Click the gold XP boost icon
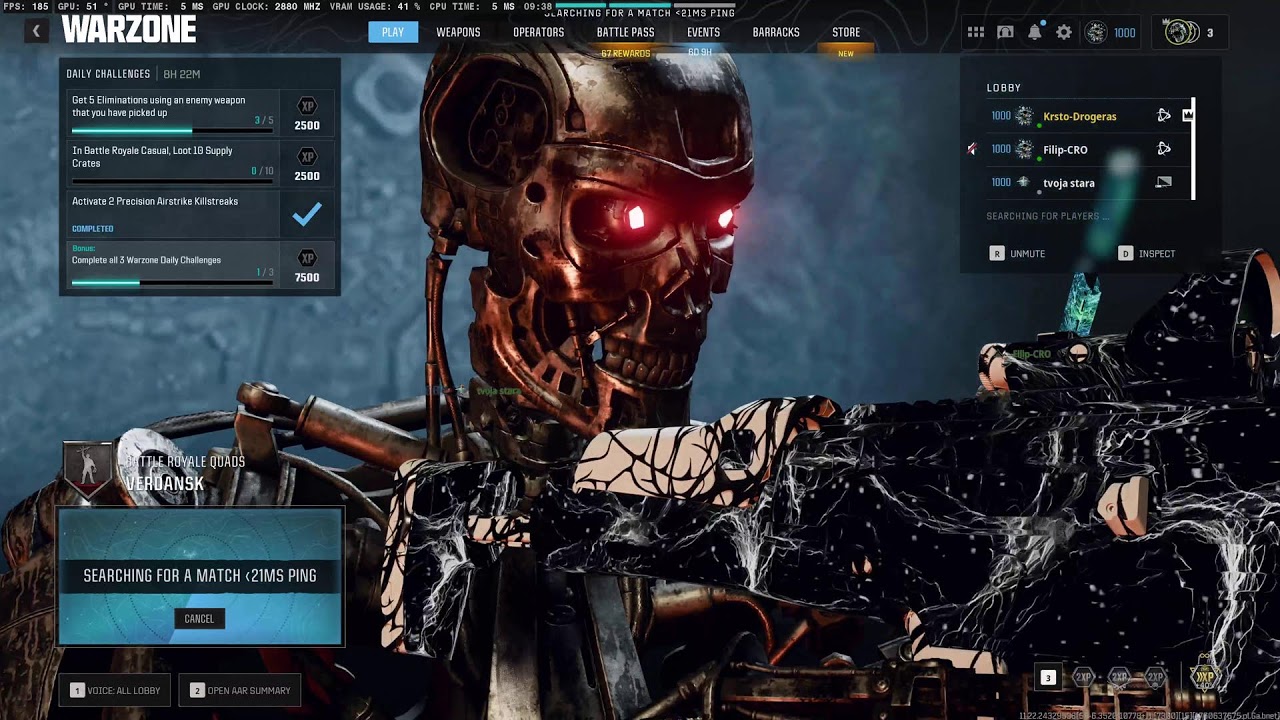Screen dimensions: 1280x720 [1206, 676]
